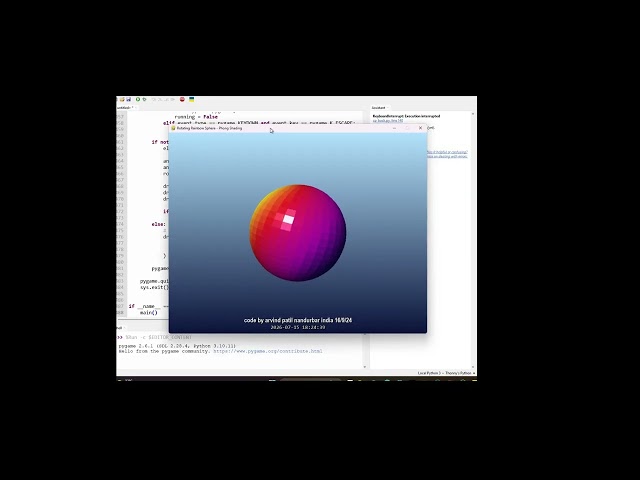Click the Resume toolbar icon
The width and height of the screenshot is (640, 480).
(x=173, y=99)
